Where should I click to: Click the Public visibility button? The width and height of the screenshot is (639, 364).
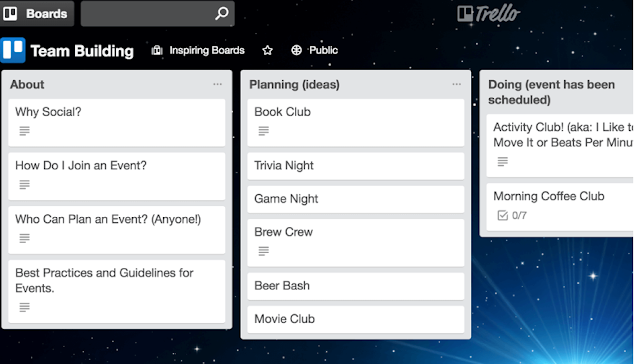314,50
